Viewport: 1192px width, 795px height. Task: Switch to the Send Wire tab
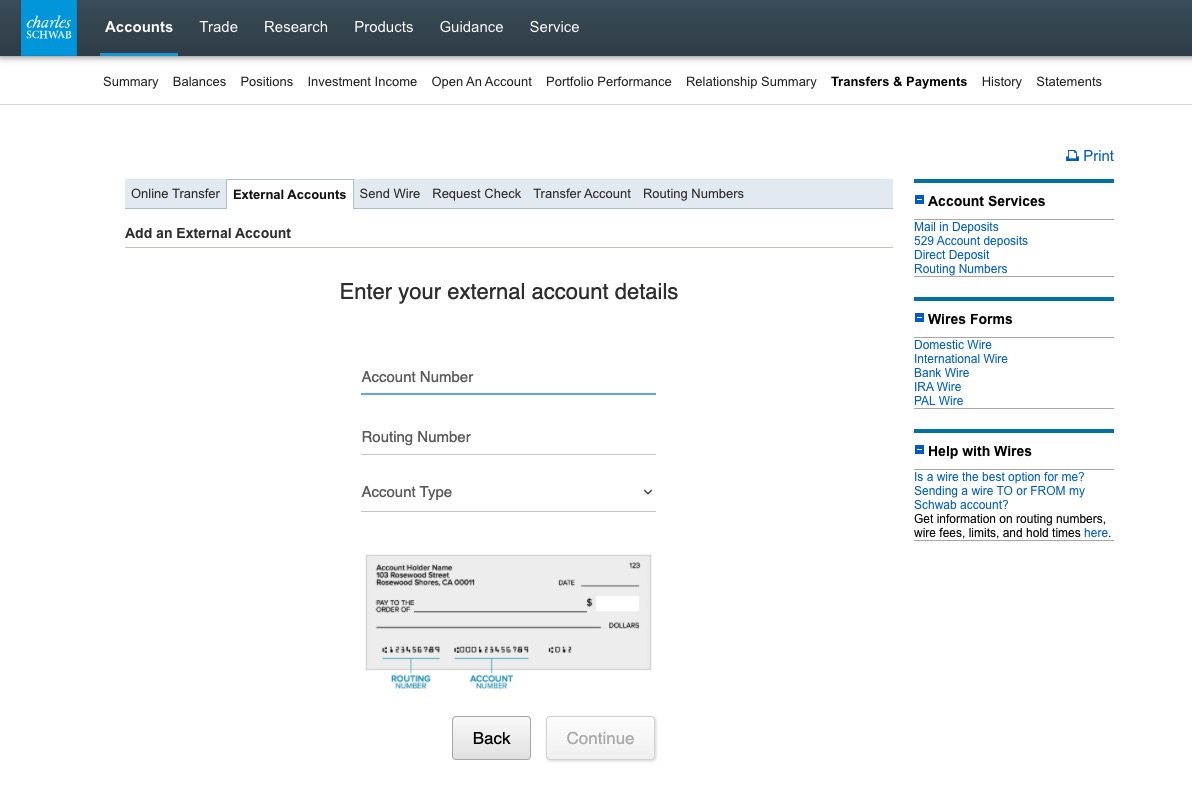click(x=390, y=194)
